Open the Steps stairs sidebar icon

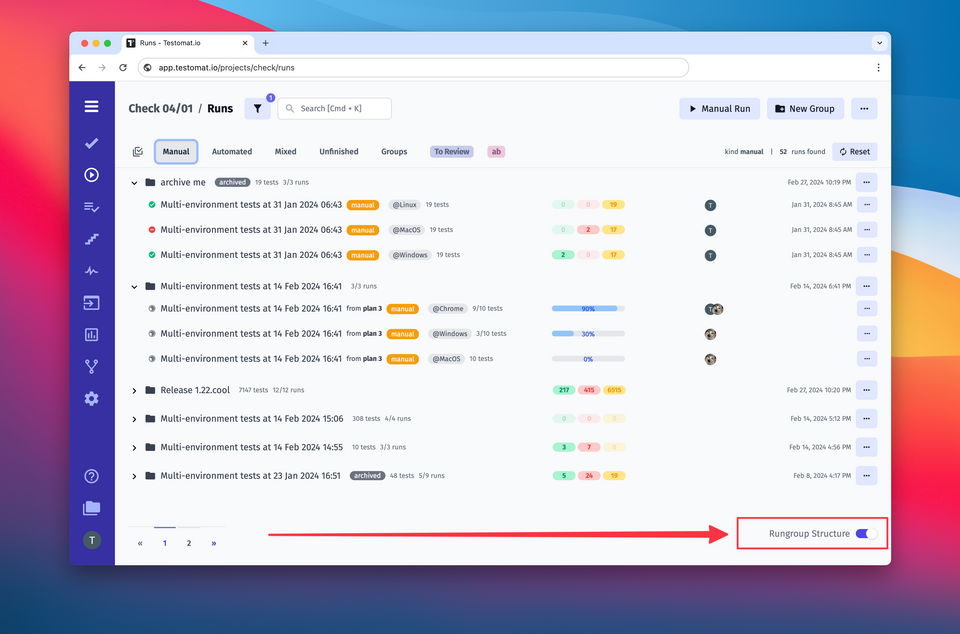pyautogui.click(x=91, y=239)
